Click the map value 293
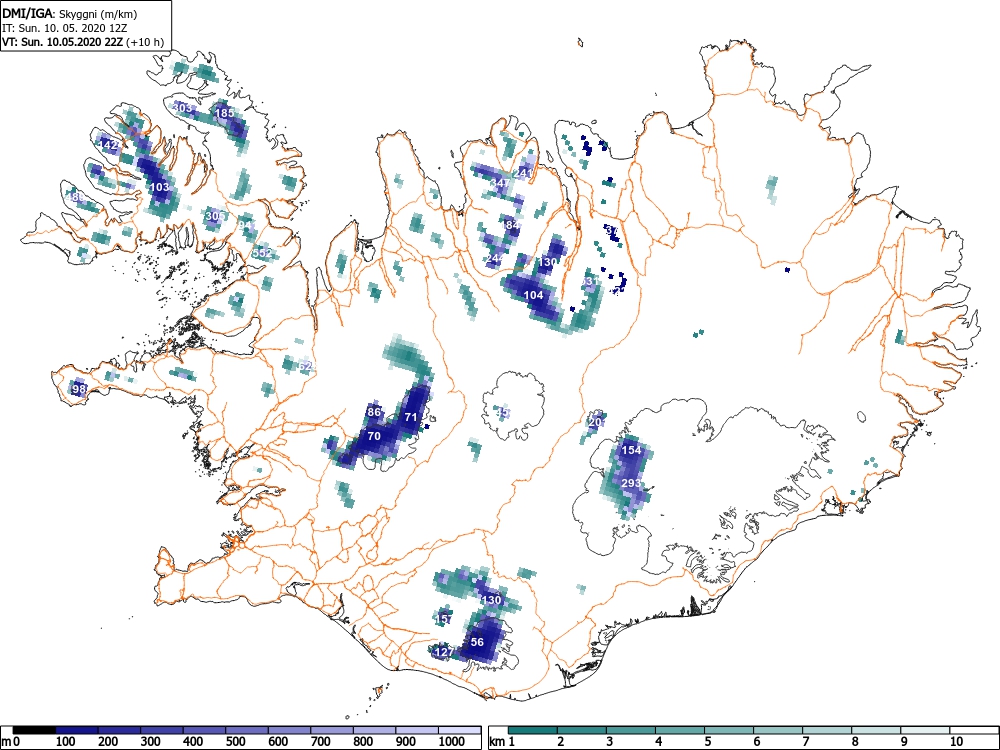The height and width of the screenshot is (750, 1000). click(x=631, y=483)
